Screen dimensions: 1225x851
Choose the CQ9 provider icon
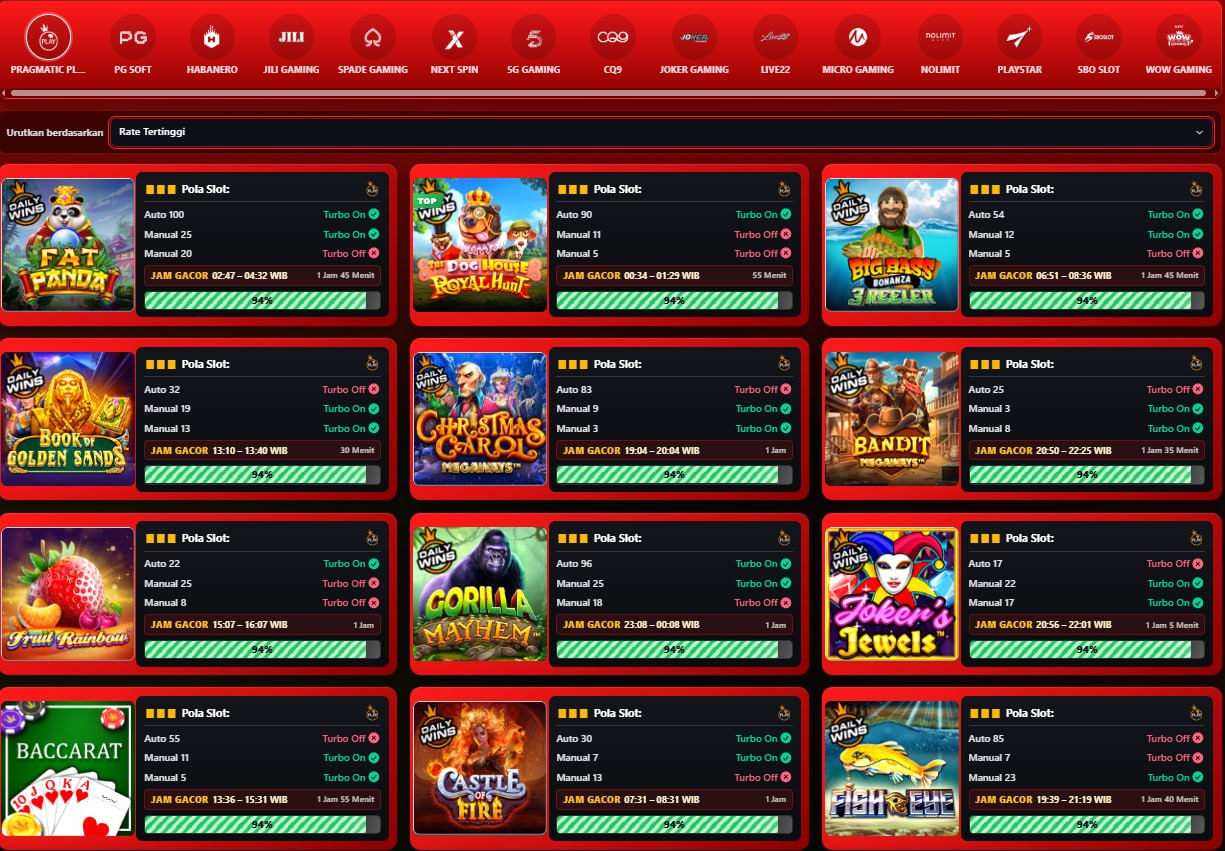pyautogui.click(x=613, y=38)
